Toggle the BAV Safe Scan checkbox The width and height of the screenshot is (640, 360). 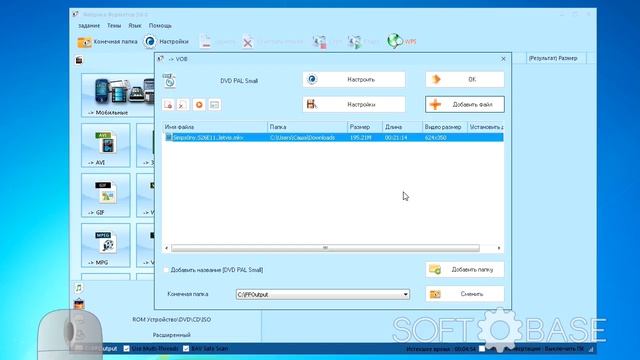[x=186, y=349]
